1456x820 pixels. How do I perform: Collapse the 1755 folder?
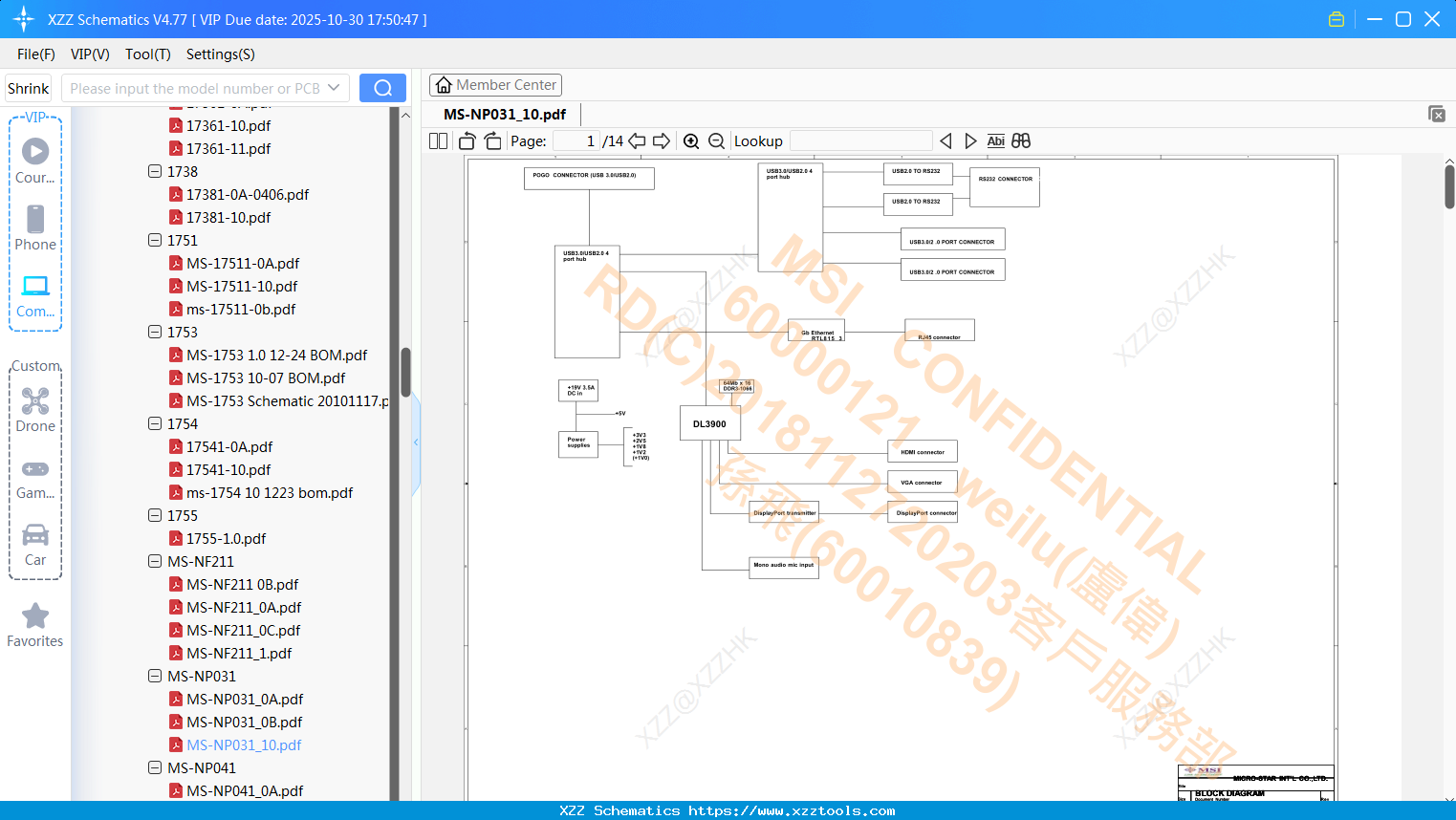point(155,515)
